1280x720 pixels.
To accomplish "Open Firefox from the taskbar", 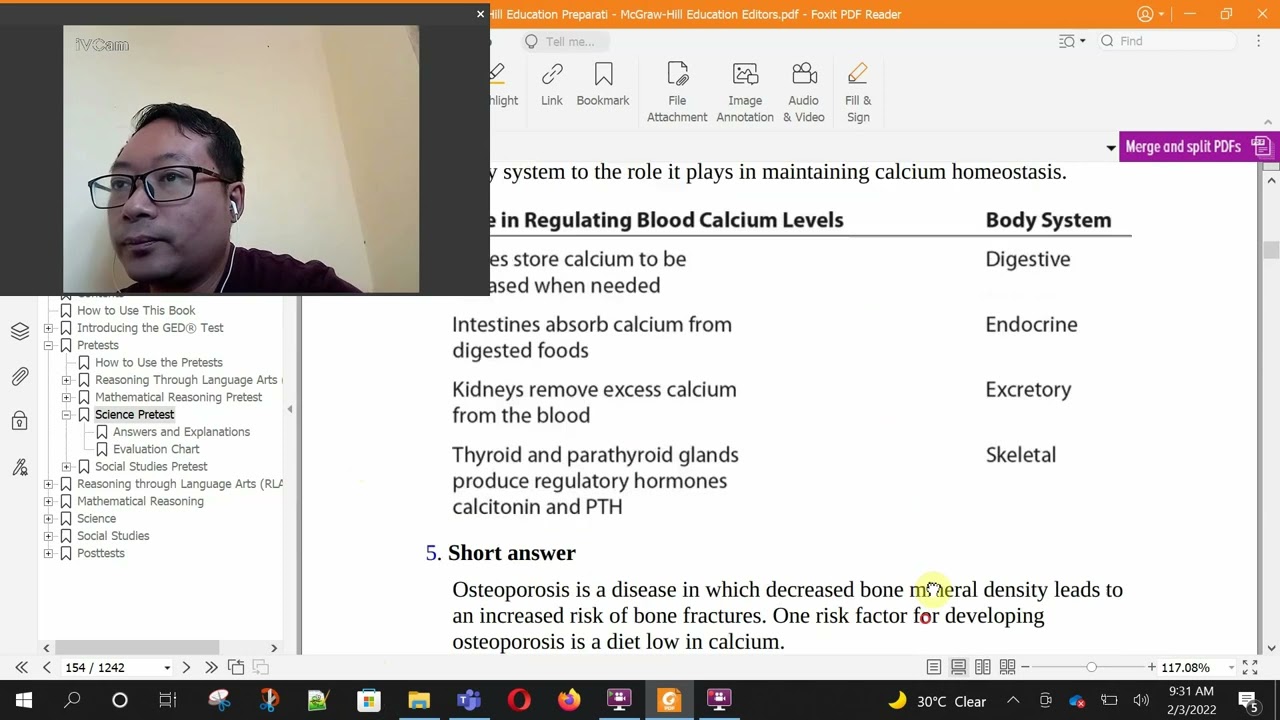I will (x=569, y=700).
